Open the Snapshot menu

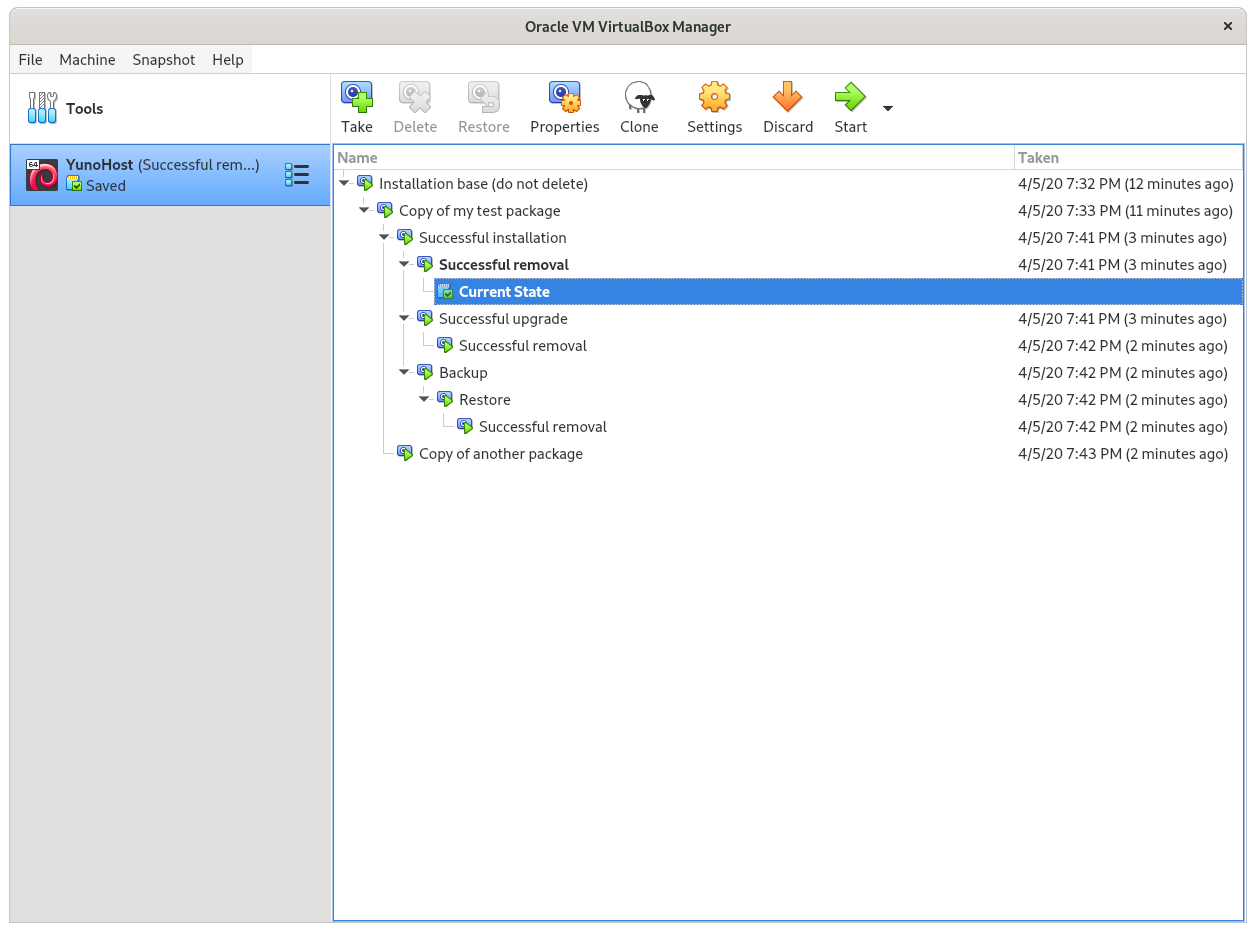pyautogui.click(x=163, y=60)
